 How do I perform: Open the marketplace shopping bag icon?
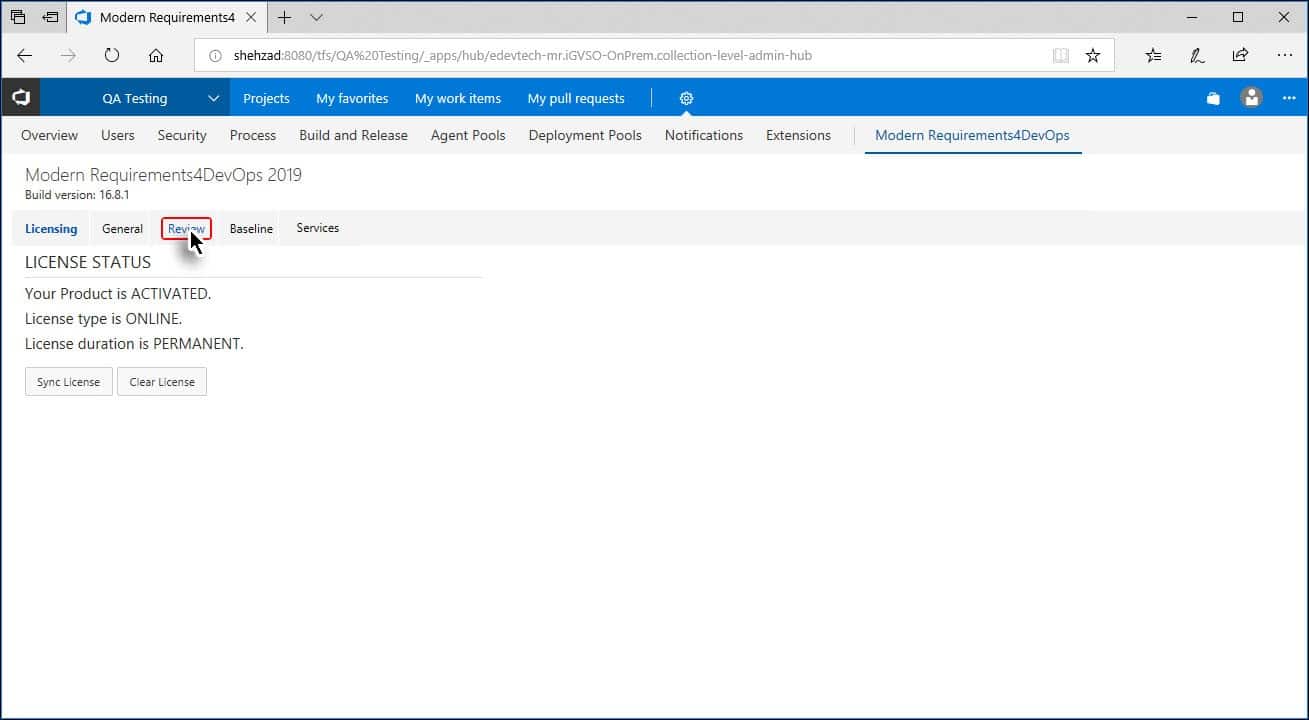[x=1213, y=98]
